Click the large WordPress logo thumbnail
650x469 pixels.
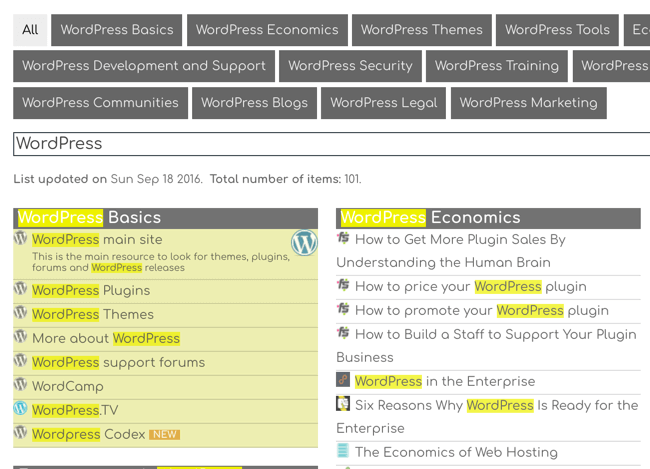pos(304,243)
